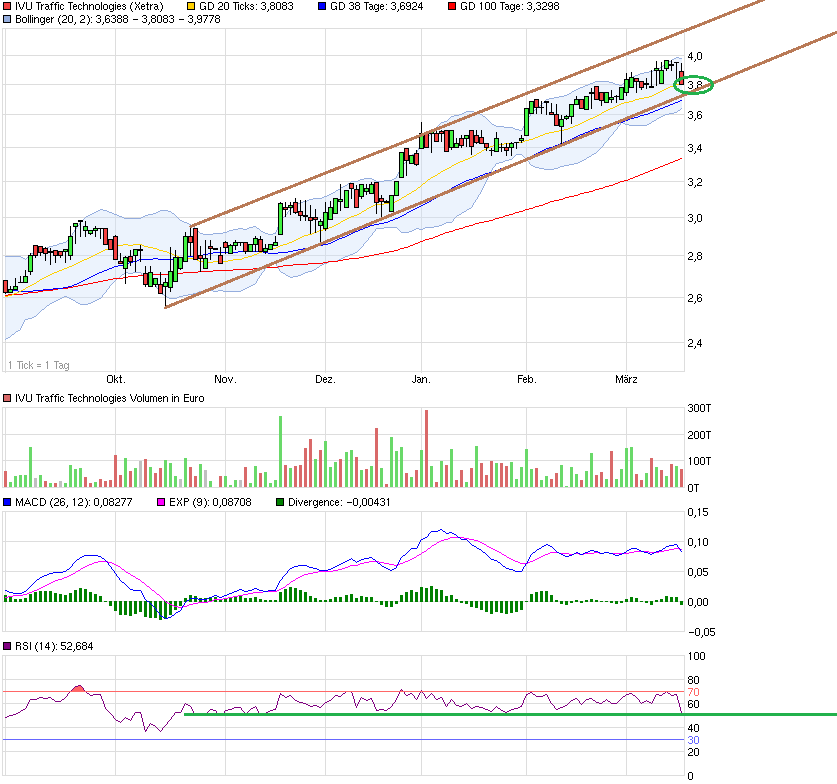Image resolution: width=837 pixels, height=784 pixels.
Task: Click the '1 Tick = 1 Tag' note
Action: (39, 366)
